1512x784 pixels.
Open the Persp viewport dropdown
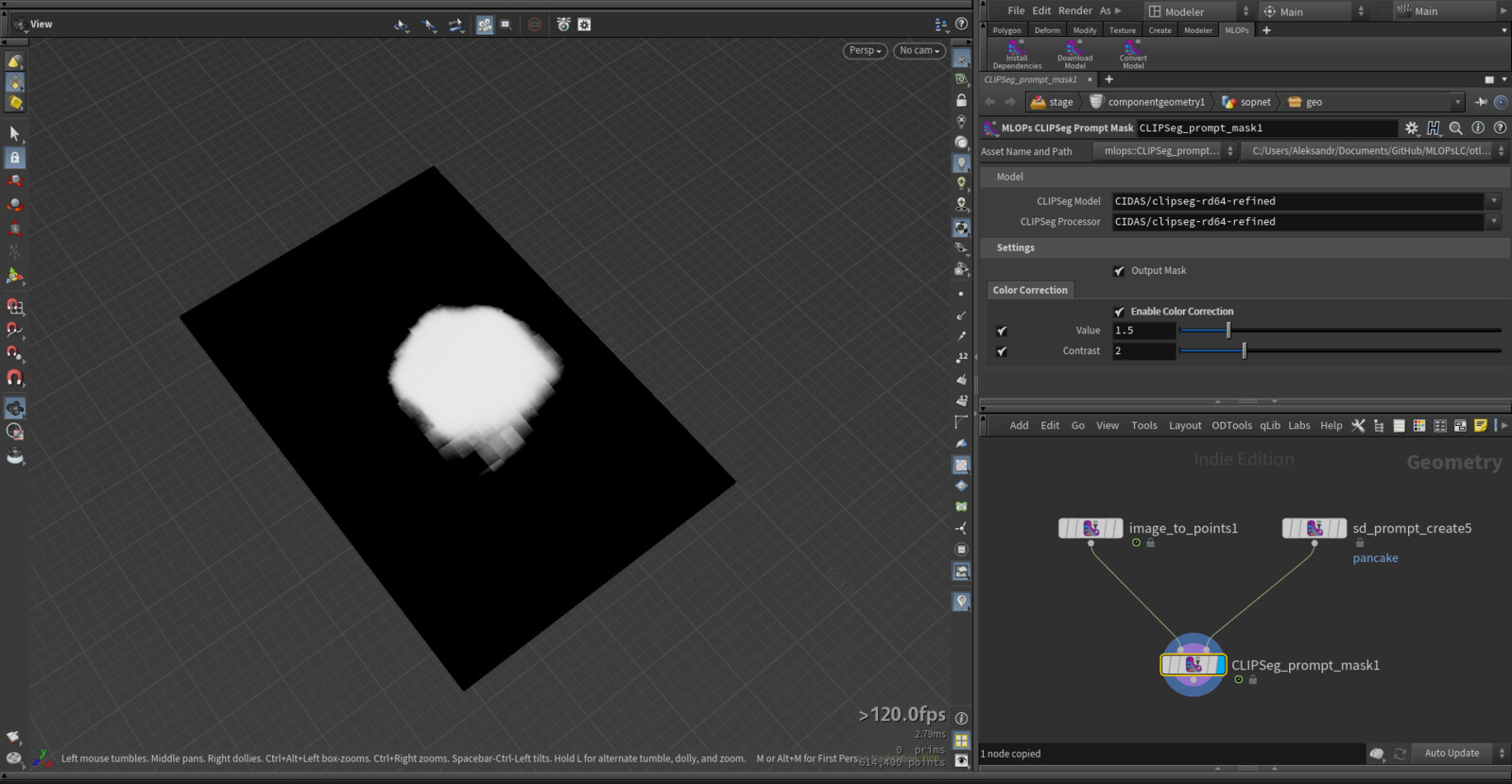865,51
